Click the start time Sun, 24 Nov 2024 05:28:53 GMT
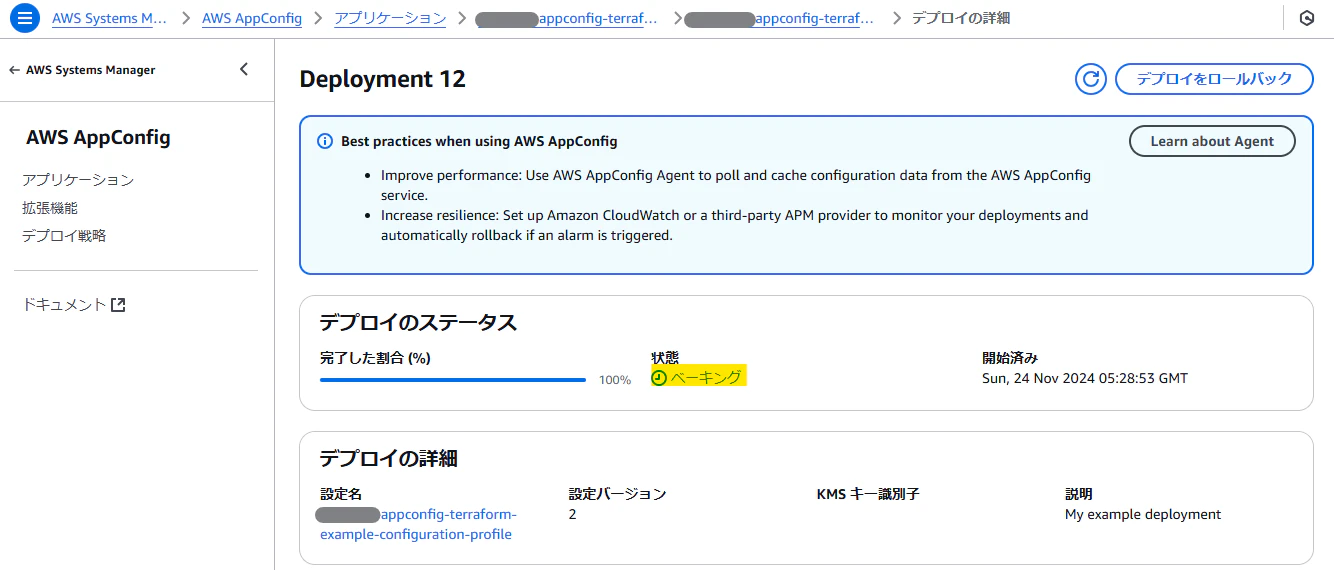The image size is (1334, 570). coord(1085,378)
